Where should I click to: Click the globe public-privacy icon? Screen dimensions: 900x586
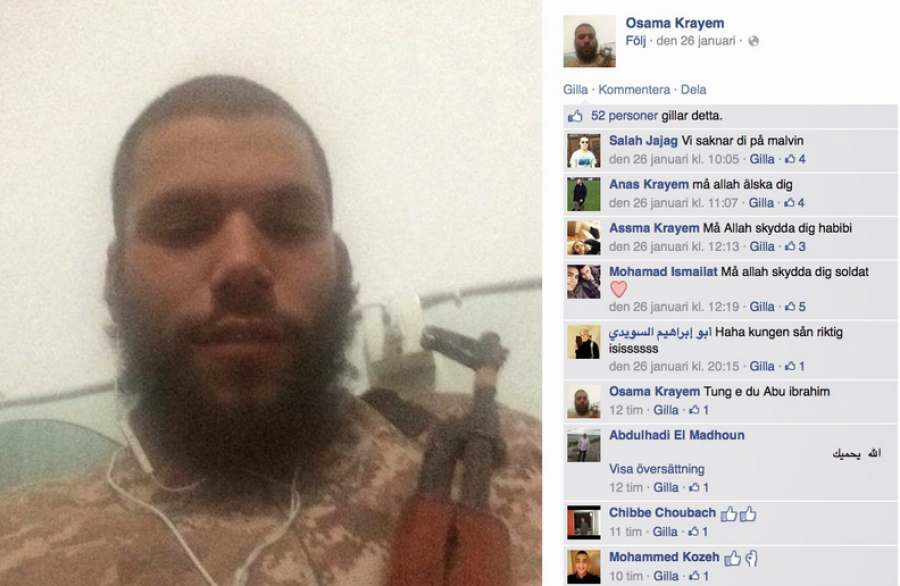click(754, 41)
